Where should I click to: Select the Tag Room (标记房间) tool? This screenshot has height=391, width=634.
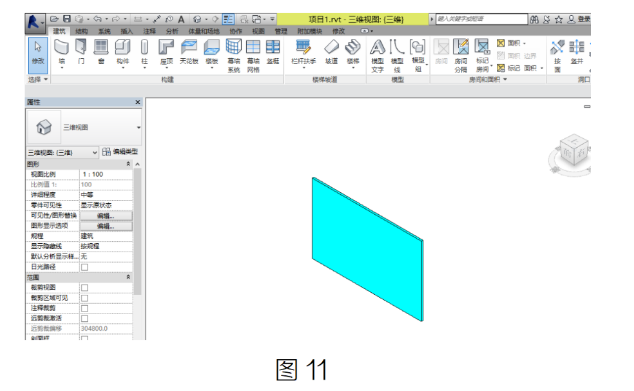(482, 55)
